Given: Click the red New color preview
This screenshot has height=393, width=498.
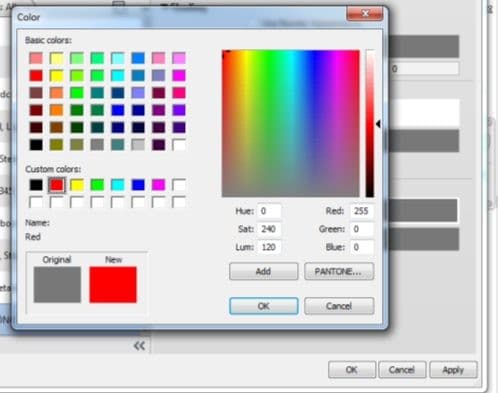Looking at the screenshot, I should click(113, 285).
